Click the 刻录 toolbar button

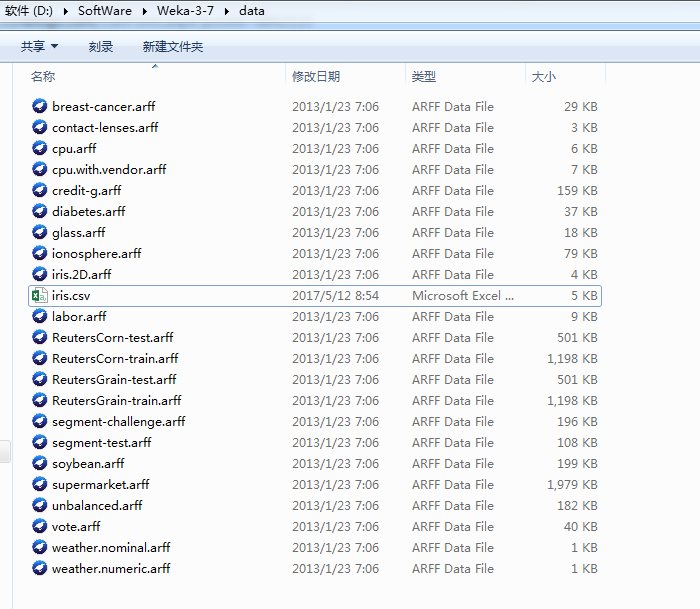pos(100,46)
